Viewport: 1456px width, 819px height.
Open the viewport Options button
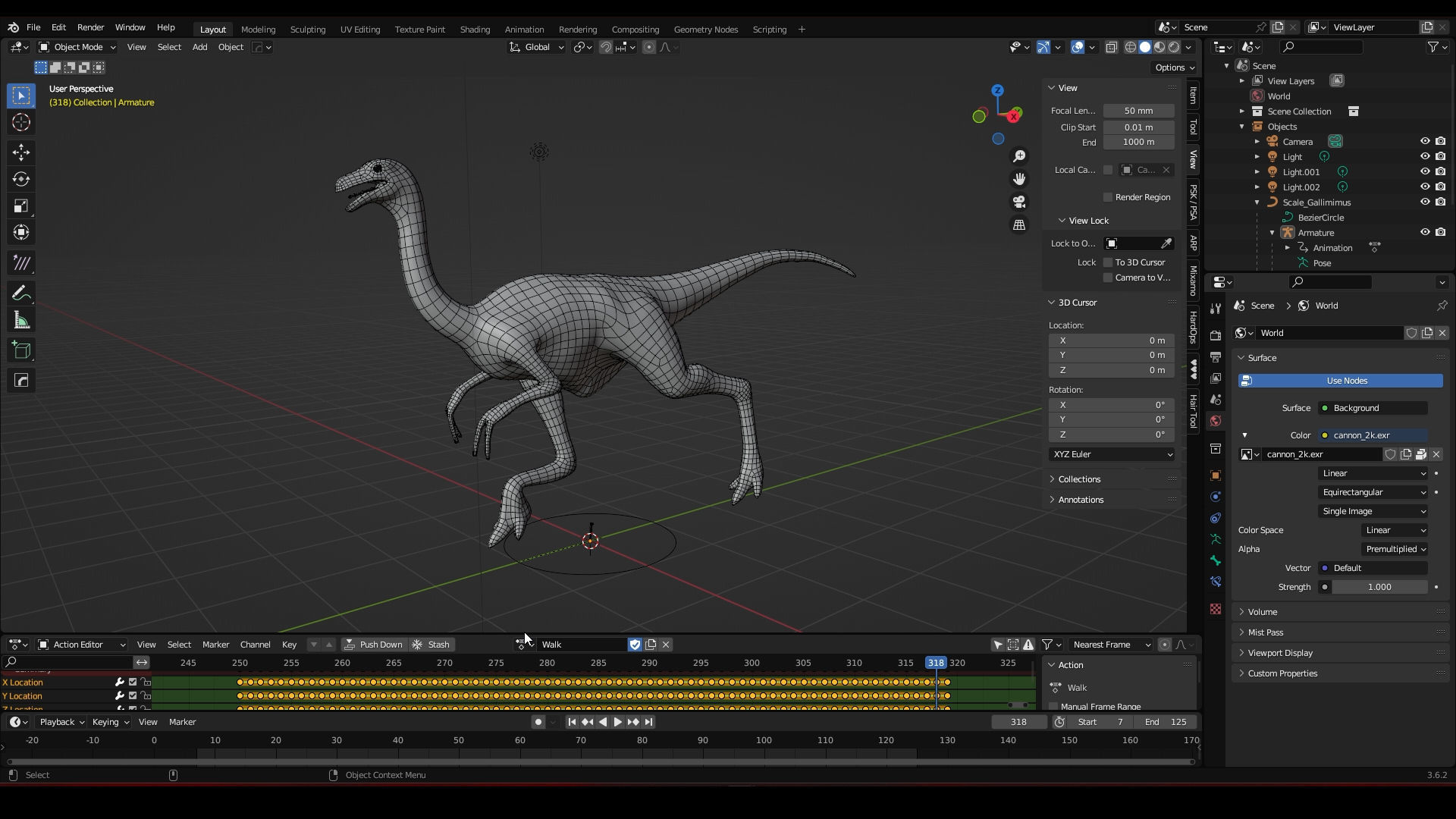pos(1174,67)
